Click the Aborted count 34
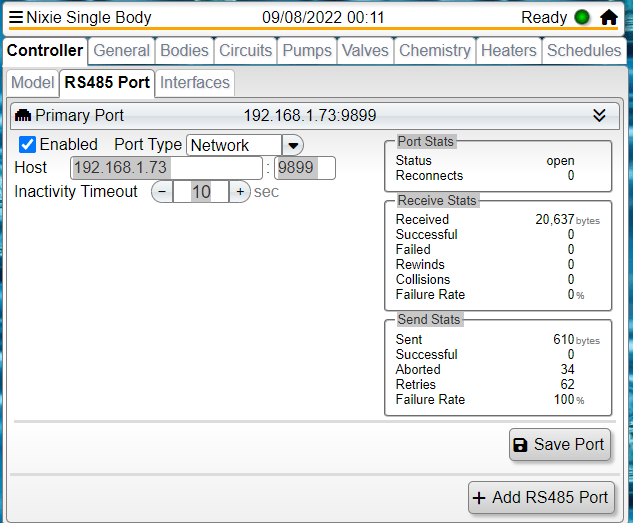Viewport: 633px width, 523px height. 567,369
